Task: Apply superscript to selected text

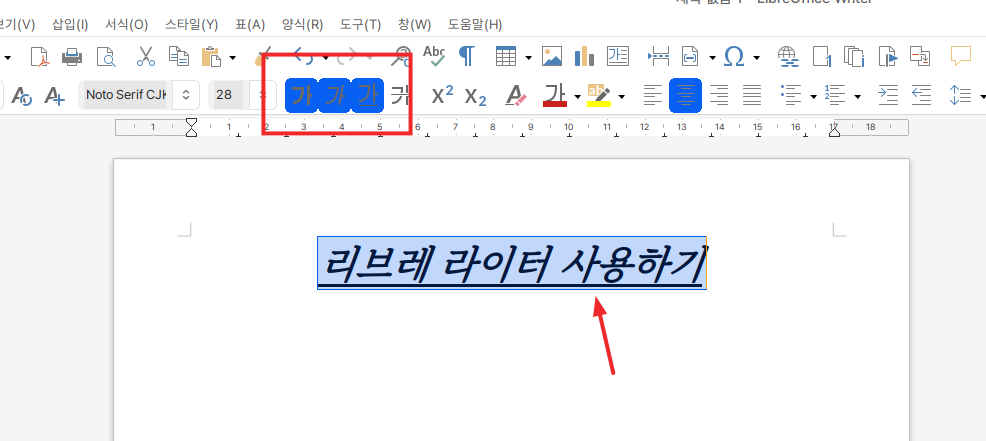Action: click(x=442, y=96)
